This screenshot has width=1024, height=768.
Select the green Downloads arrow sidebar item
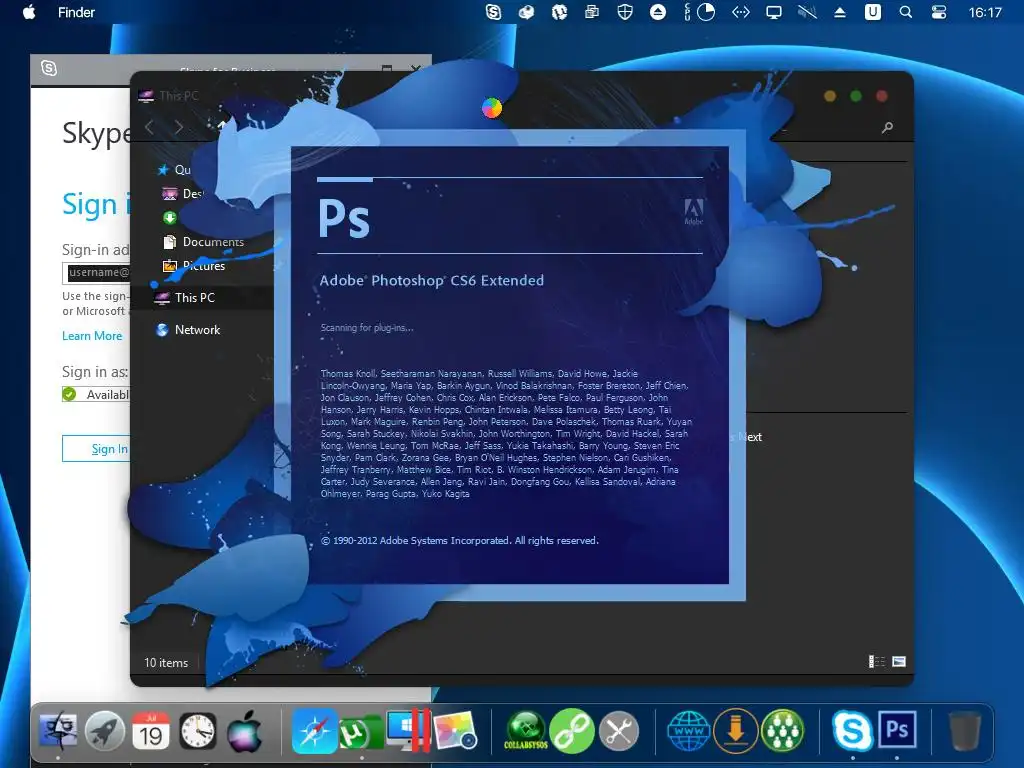pos(170,218)
